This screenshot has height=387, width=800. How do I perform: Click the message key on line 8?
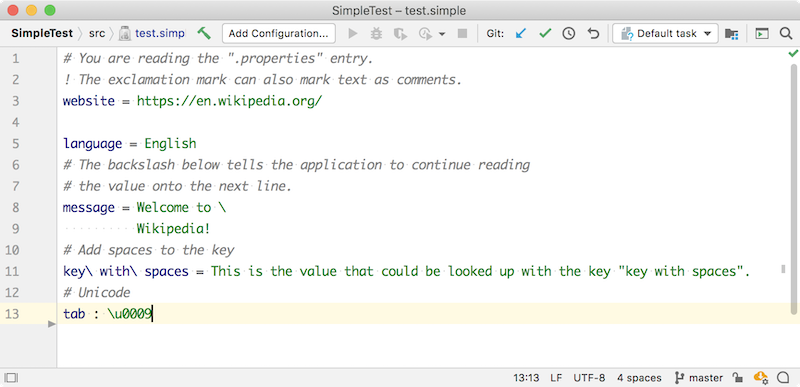[89, 208]
